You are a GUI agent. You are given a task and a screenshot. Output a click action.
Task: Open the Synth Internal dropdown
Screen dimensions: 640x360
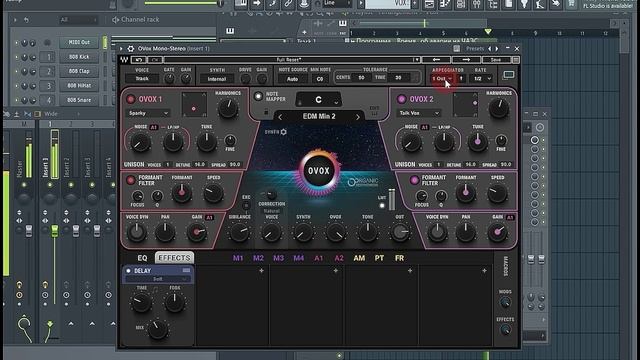tap(217, 79)
